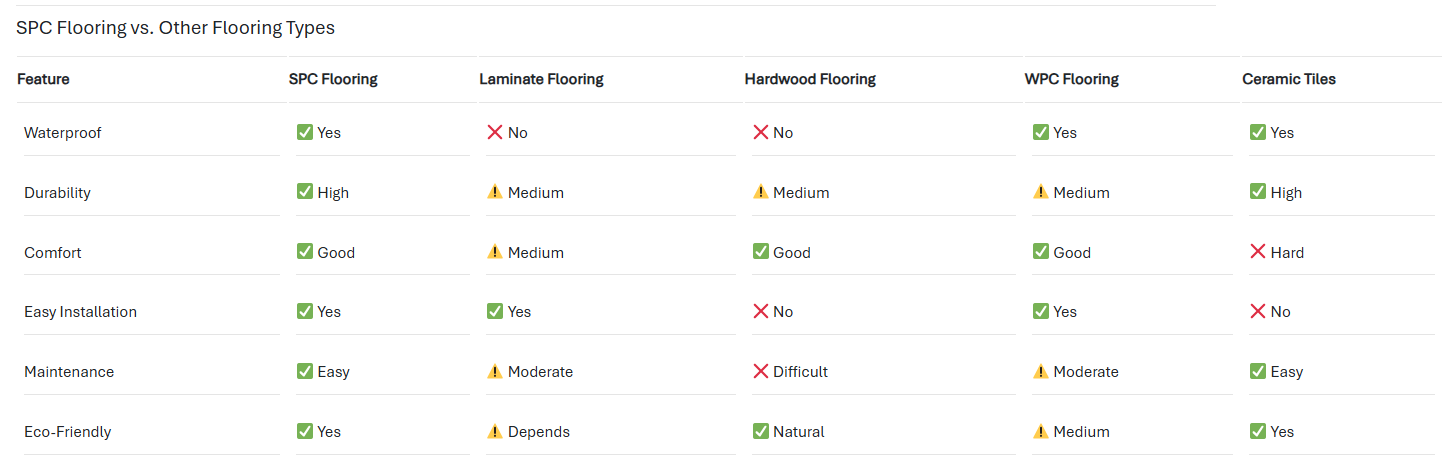Click warning icon in WPC Flooring Maintenance cell
The height and width of the screenshot is (467, 1452).
pyautogui.click(x=1040, y=371)
